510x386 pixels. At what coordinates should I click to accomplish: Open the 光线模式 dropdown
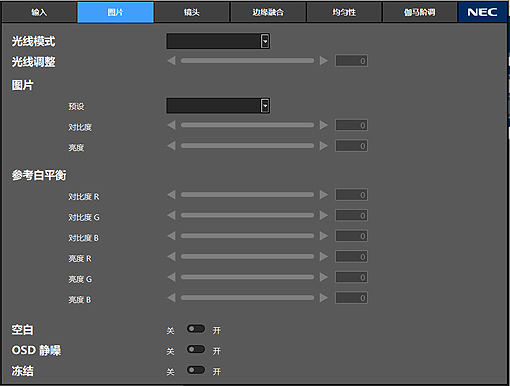218,41
